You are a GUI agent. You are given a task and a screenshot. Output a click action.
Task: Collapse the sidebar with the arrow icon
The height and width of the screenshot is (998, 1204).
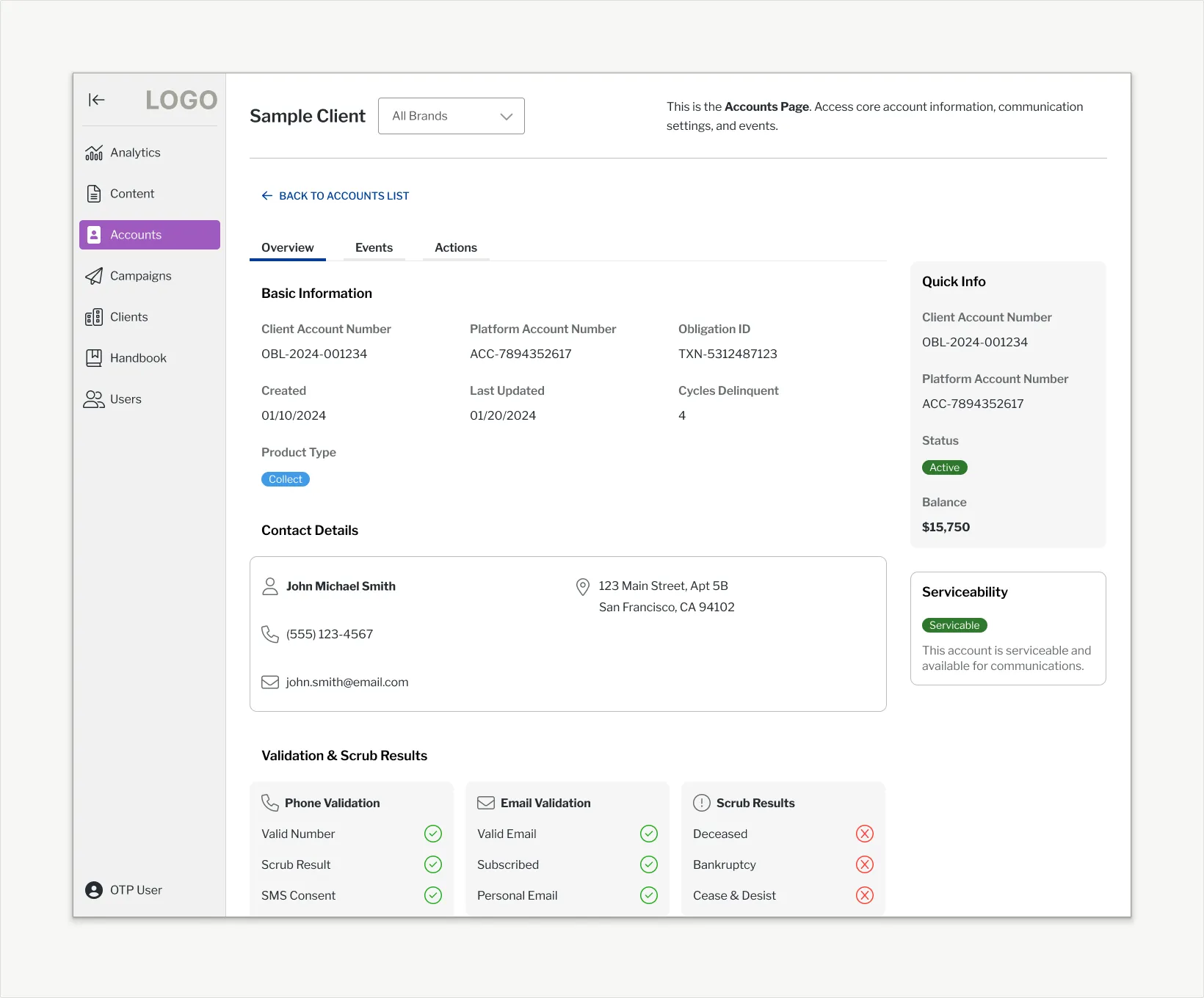96,100
